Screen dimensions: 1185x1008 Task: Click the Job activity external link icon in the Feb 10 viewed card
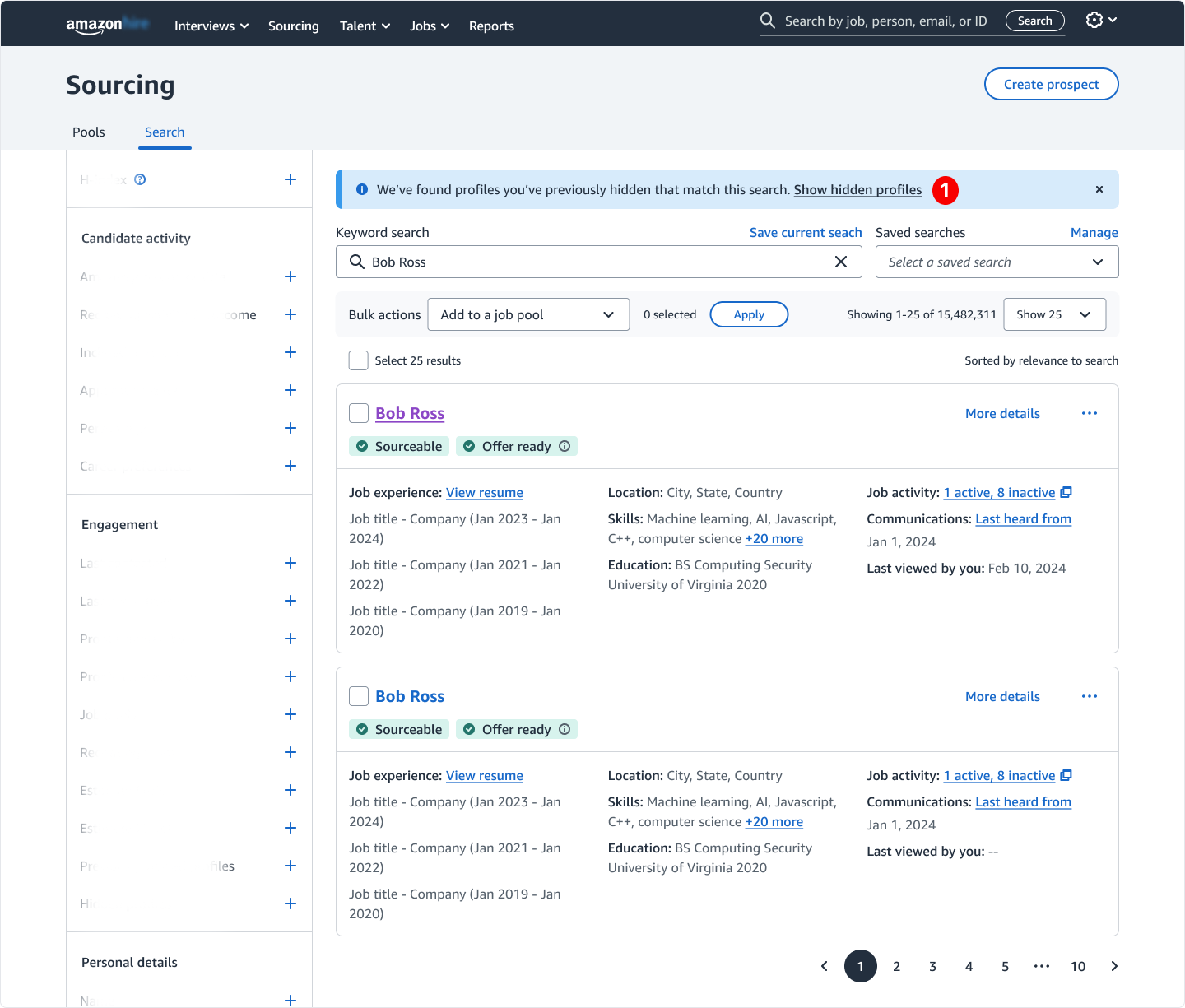1066,492
